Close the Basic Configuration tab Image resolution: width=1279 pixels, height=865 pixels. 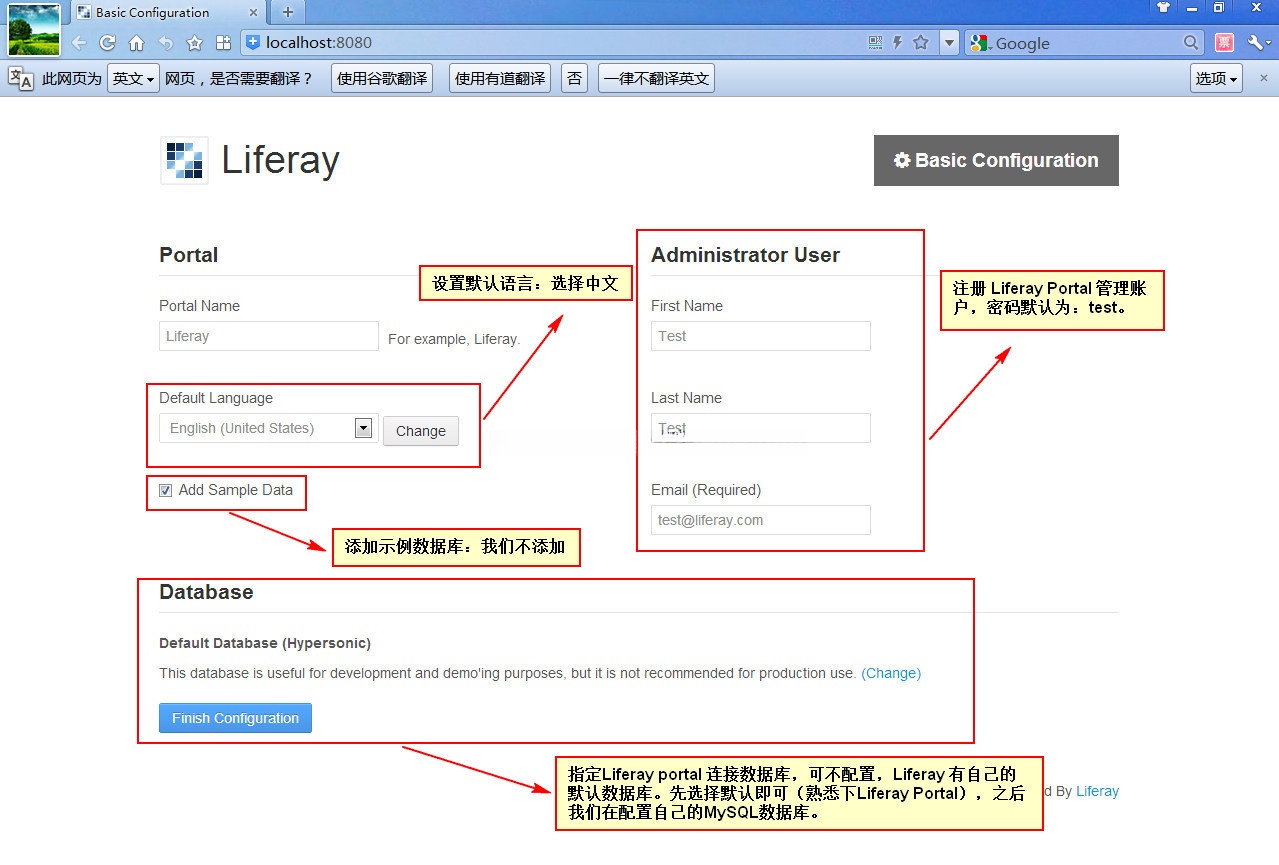254,13
